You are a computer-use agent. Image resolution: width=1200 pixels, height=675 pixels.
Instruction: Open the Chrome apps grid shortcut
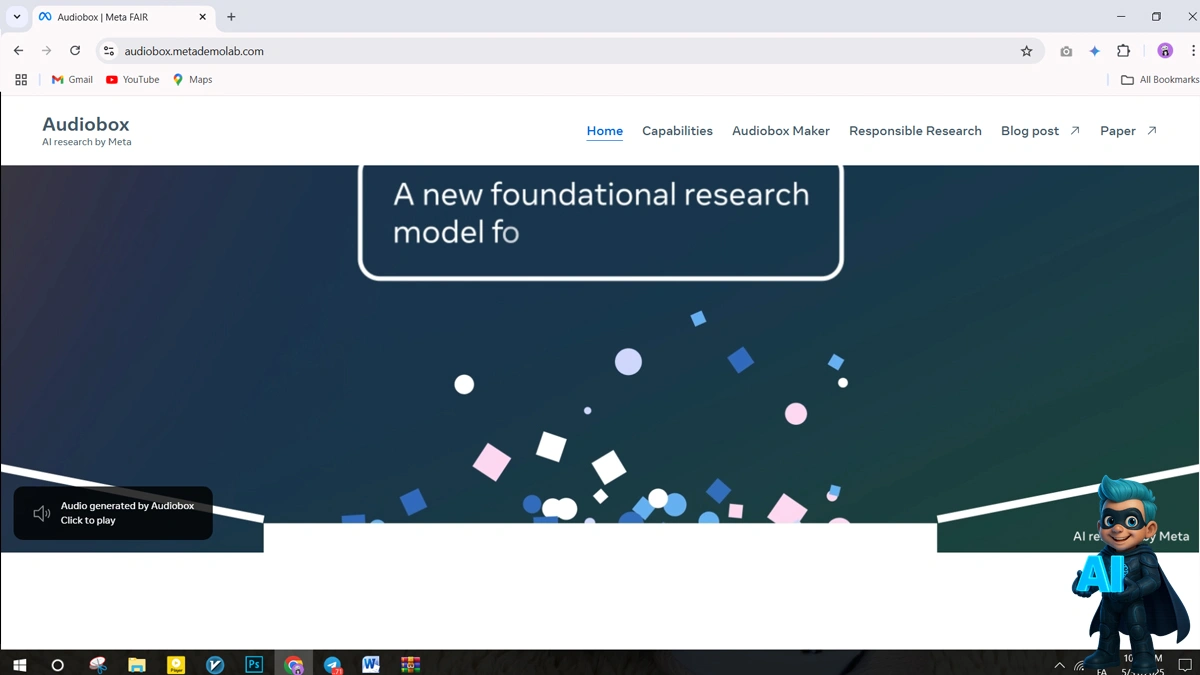(21, 80)
